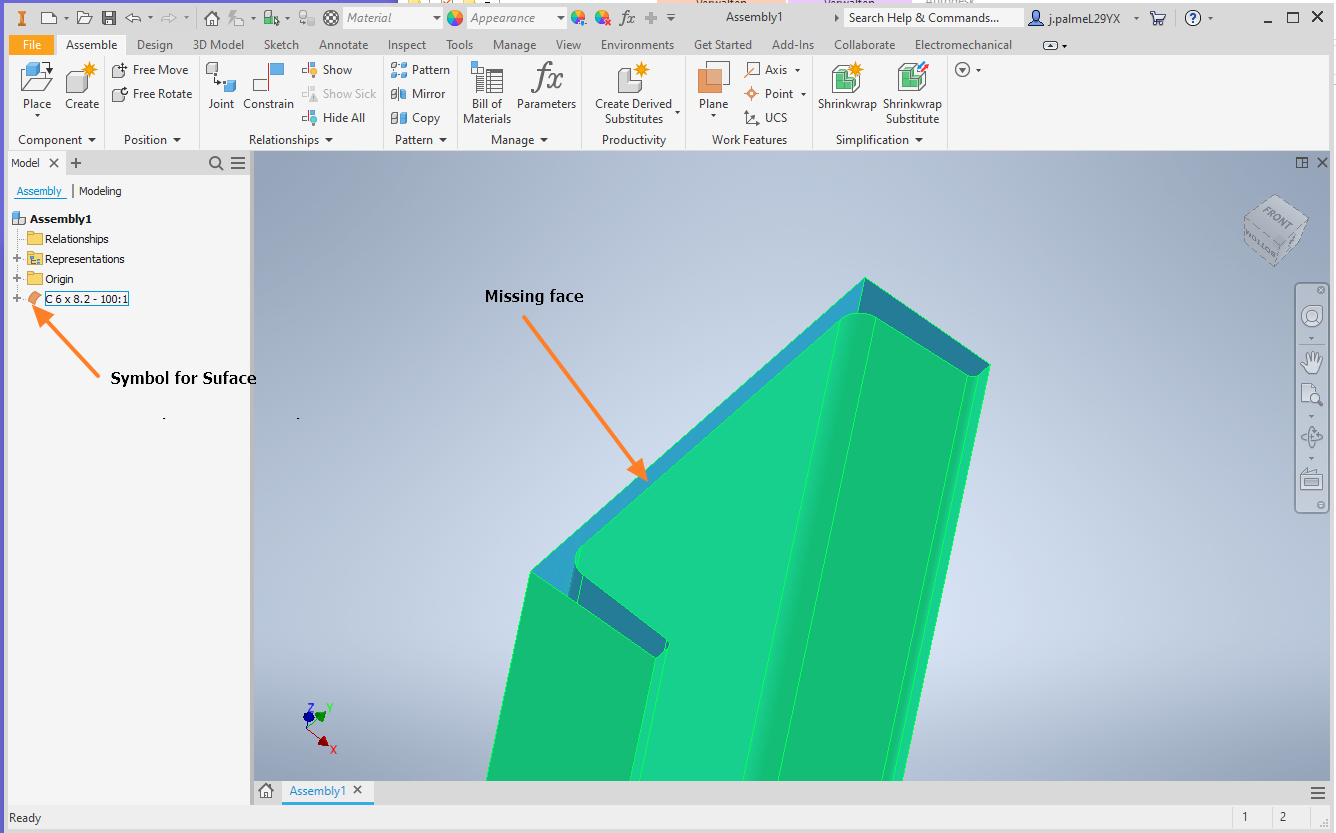Expand the C 6 x 8.2 part node
Screen dimensions: 1336x833
16,298
